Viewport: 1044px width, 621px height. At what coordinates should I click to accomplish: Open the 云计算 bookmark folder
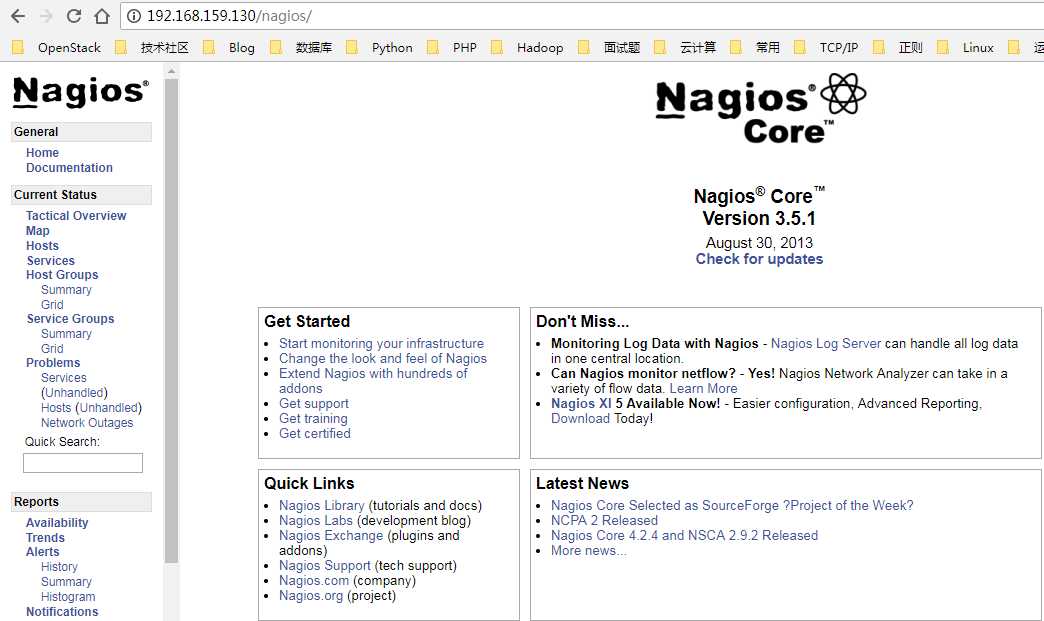click(685, 47)
